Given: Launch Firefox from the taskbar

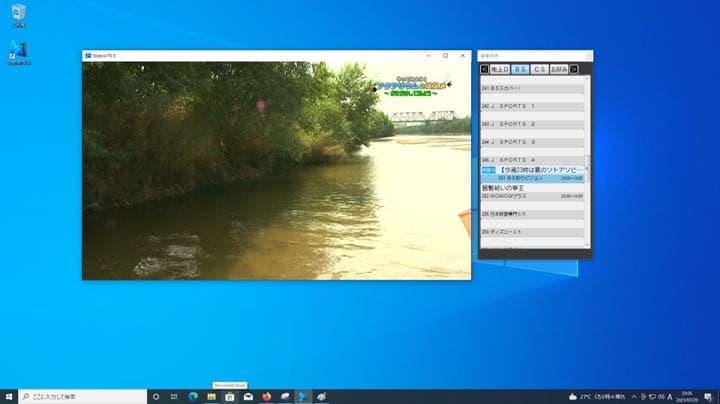Looking at the screenshot, I should [266, 397].
